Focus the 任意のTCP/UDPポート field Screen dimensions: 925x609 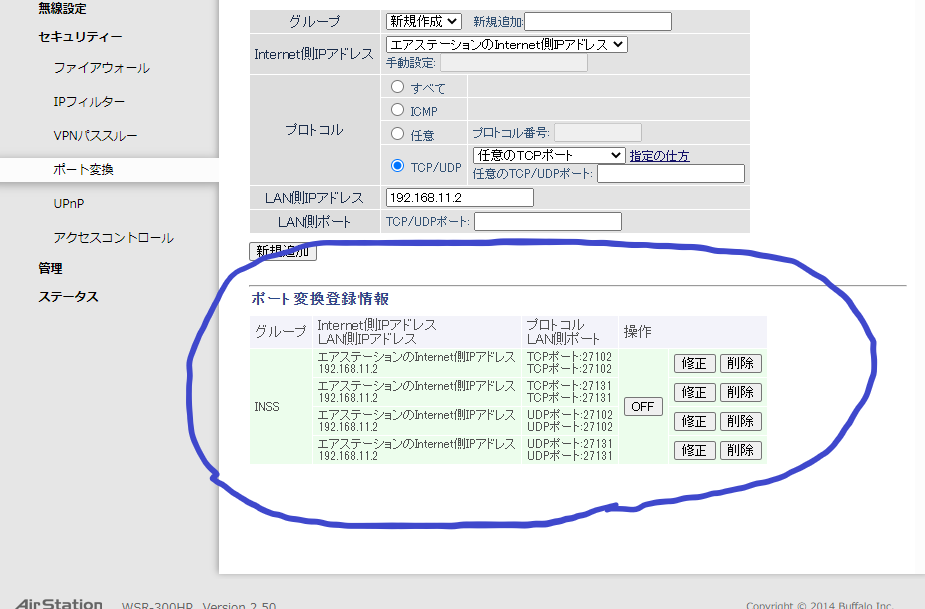pyautogui.click(x=671, y=173)
